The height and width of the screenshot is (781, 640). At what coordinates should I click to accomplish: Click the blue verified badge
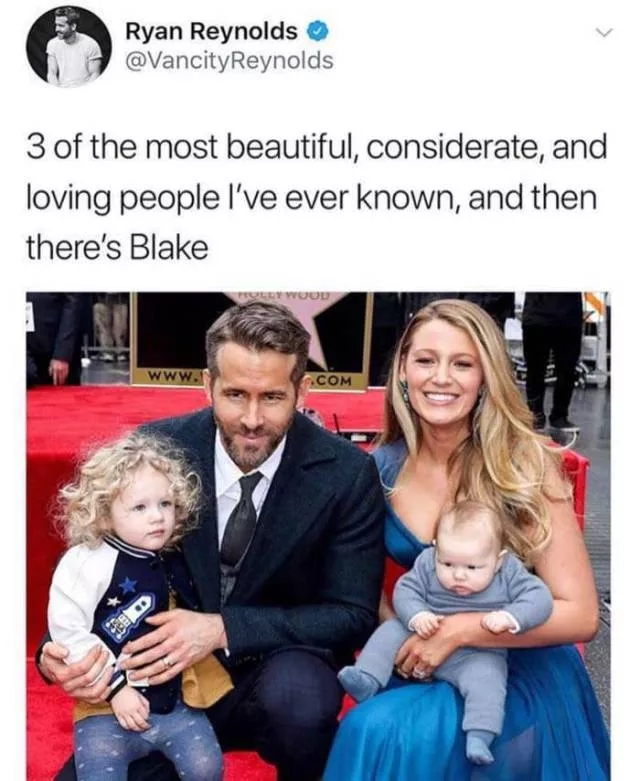(318, 32)
